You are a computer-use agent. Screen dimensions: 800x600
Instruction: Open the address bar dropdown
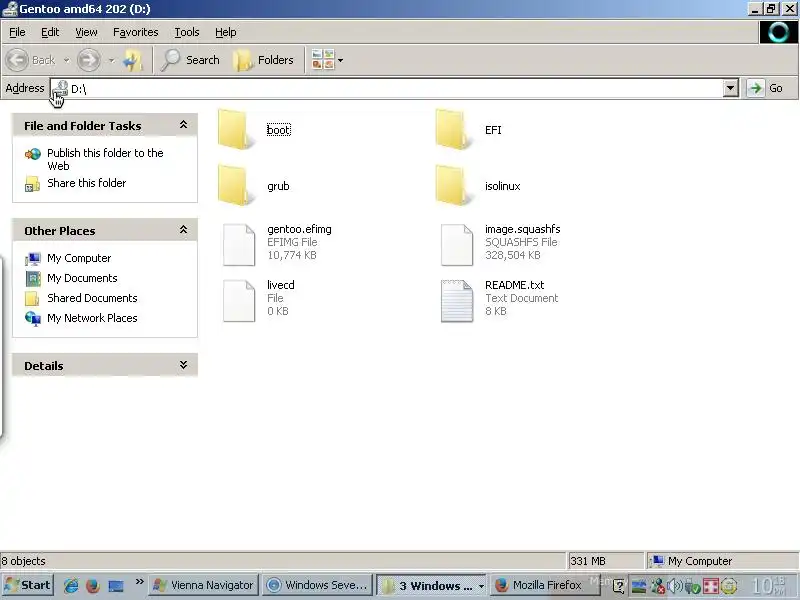coord(731,88)
